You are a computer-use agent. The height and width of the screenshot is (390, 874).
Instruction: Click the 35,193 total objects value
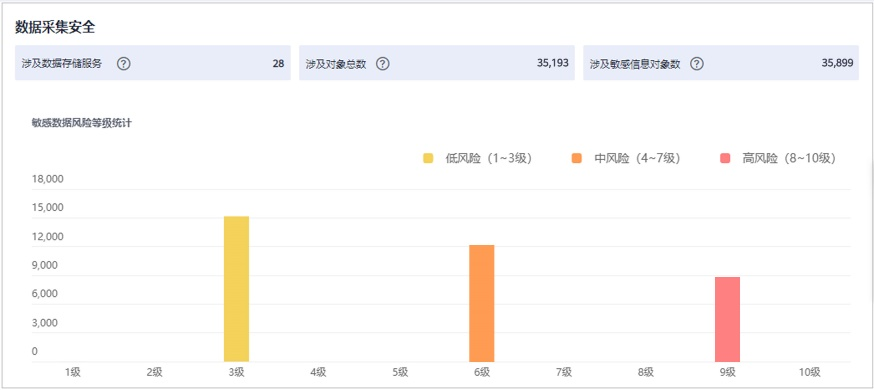[x=553, y=63]
